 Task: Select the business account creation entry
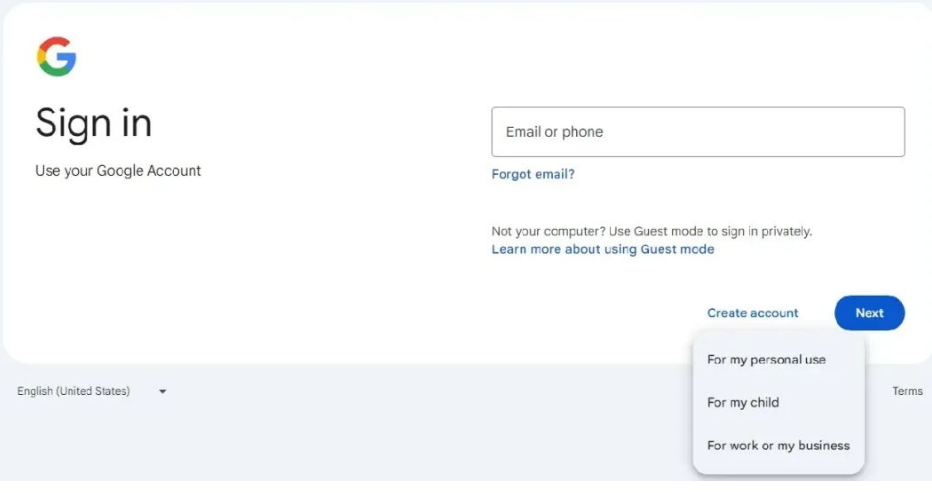coord(778,445)
